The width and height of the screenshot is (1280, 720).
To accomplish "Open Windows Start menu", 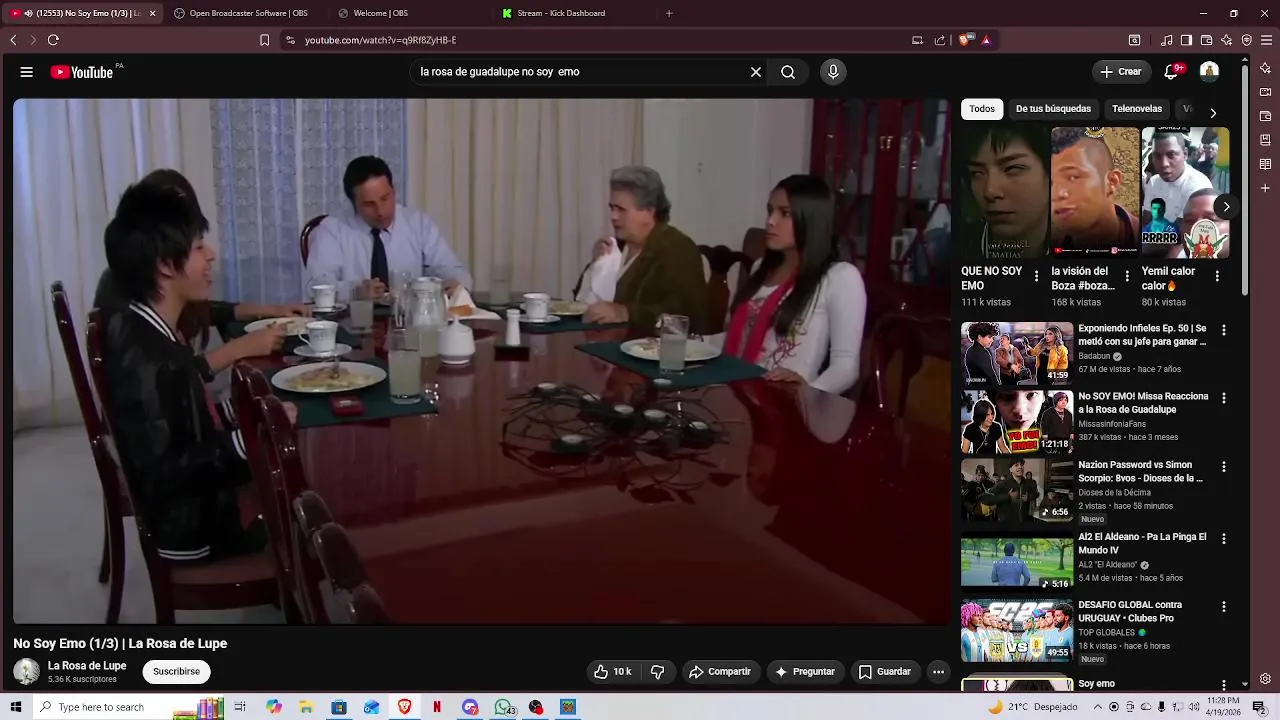I will [16, 707].
